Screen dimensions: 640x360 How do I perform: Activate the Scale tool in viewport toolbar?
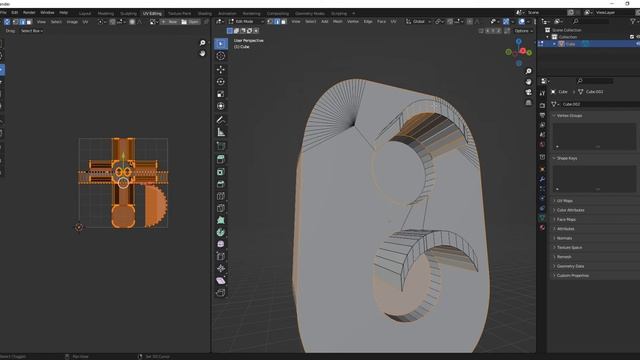pyautogui.click(x=221, y=94)
